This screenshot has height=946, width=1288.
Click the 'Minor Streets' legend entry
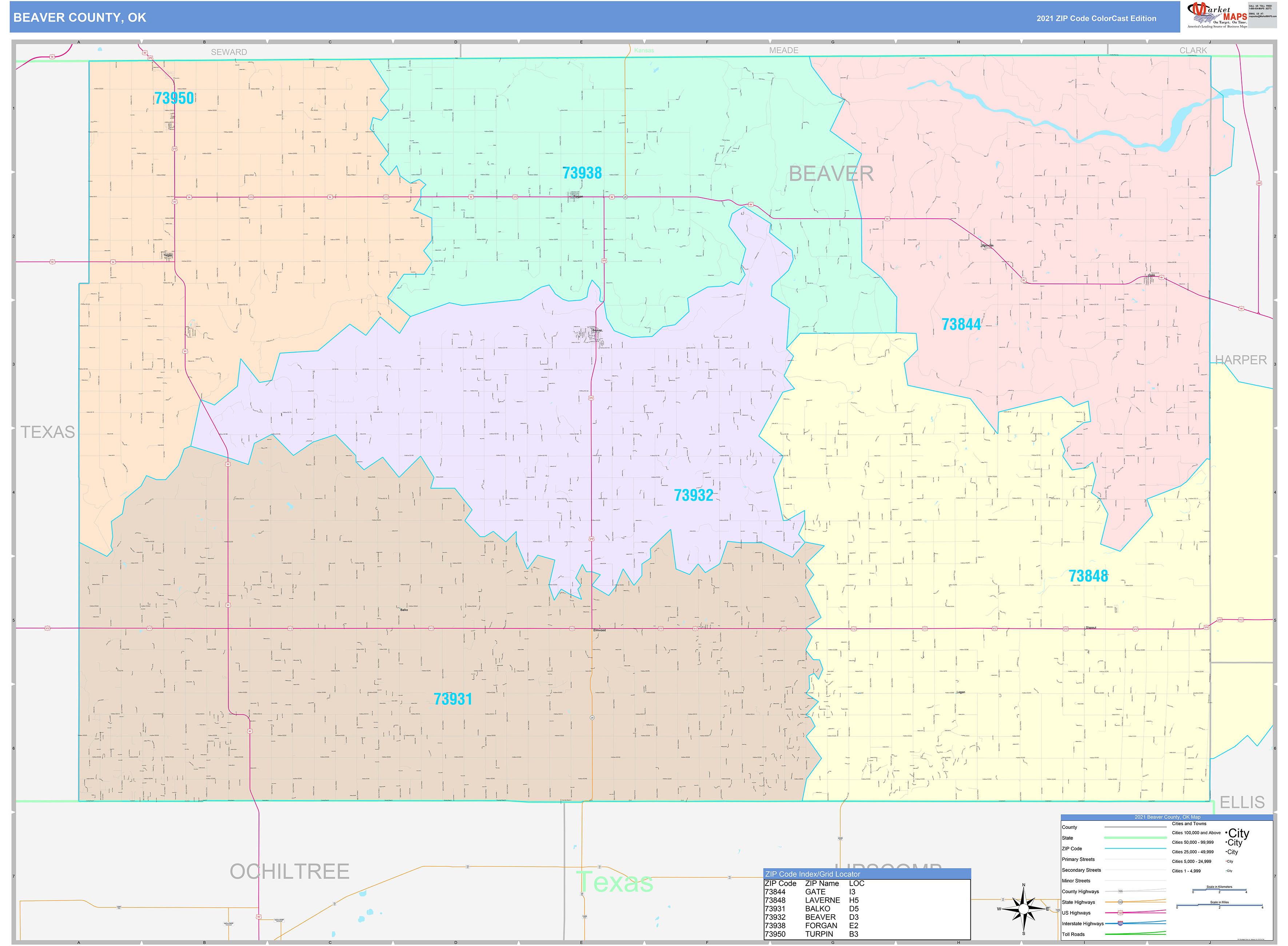tap(1076, 881)
